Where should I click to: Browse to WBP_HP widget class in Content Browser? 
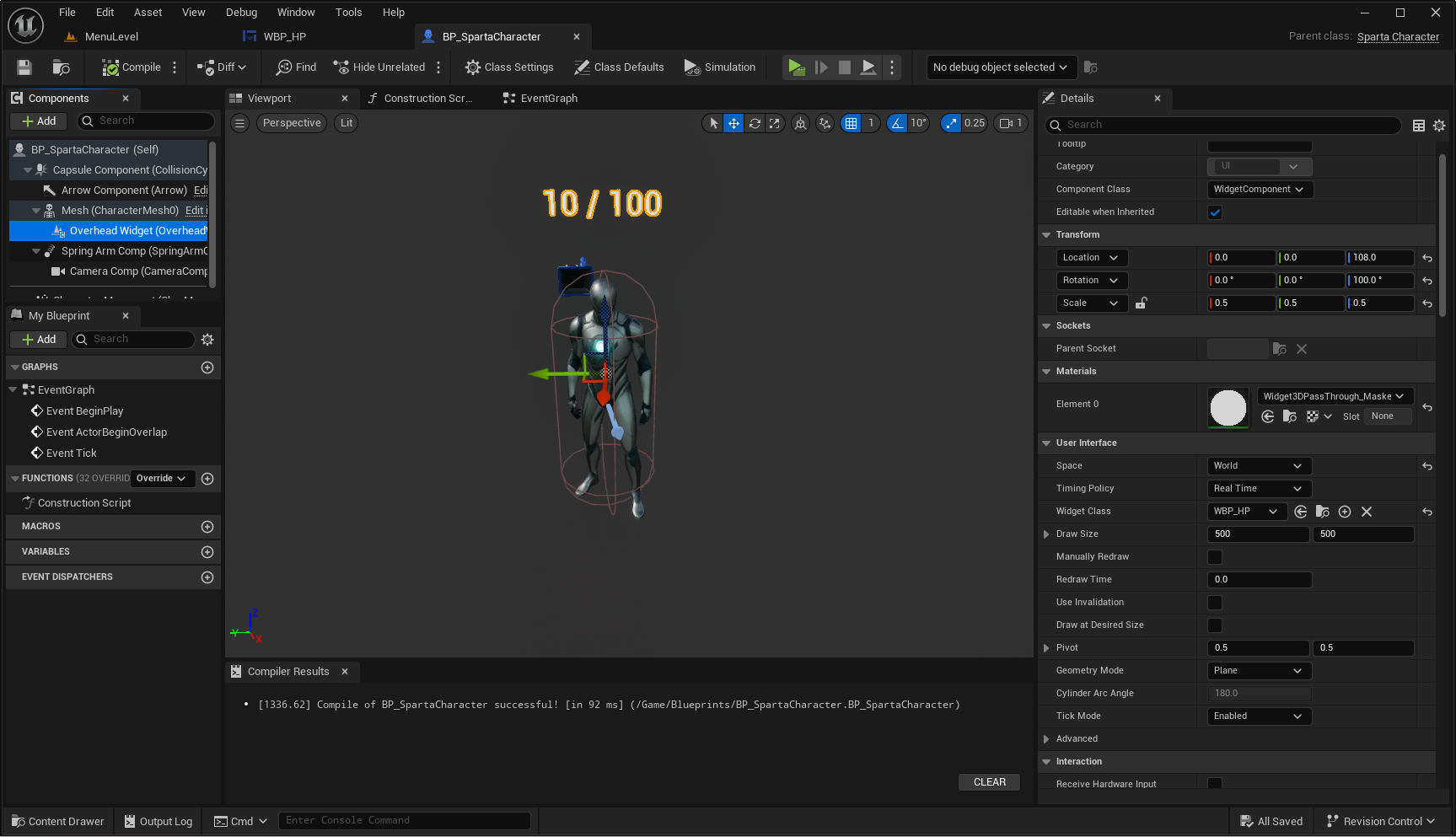coord(1323,512)
